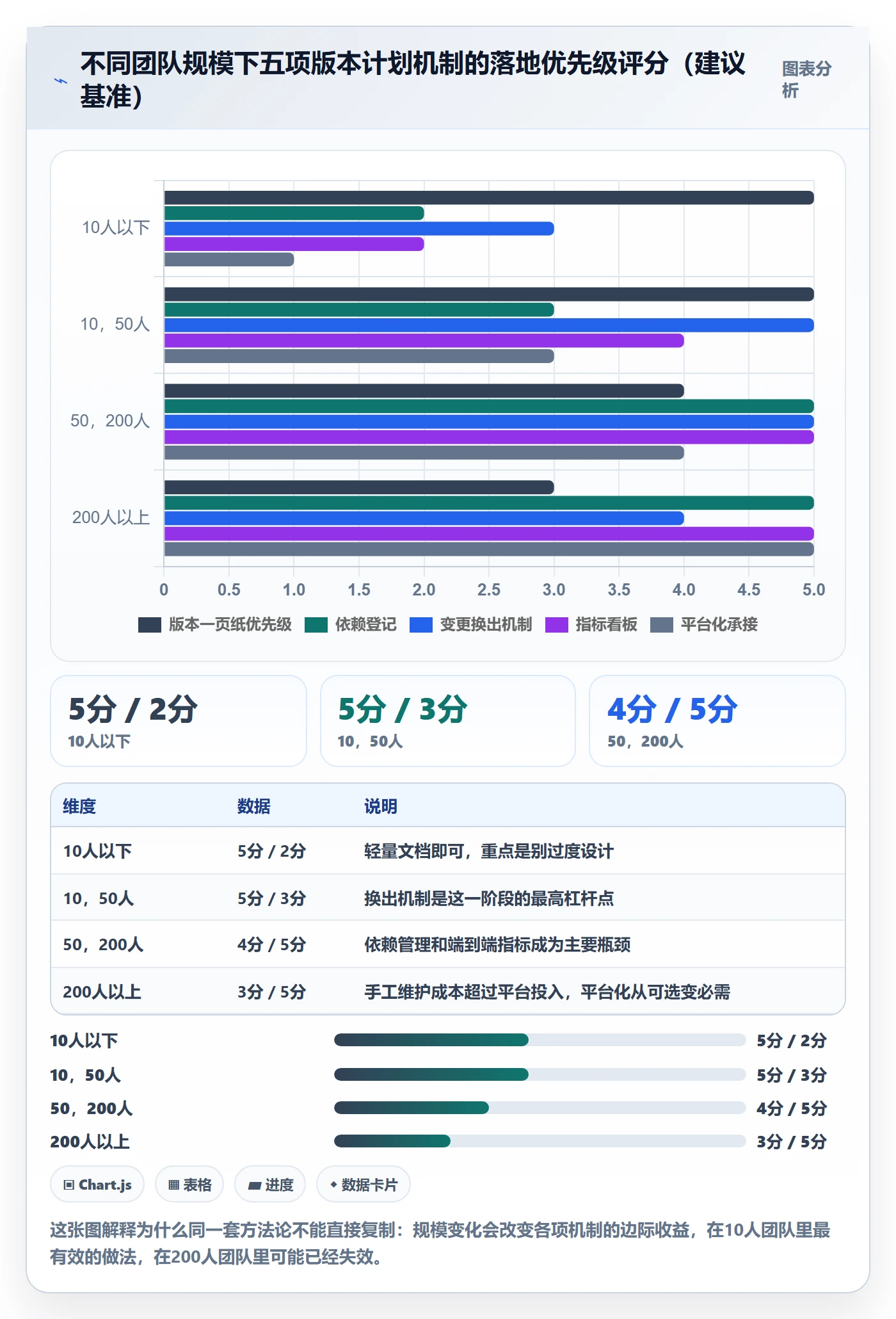Toggle the 平台化承接 legend entry
The image size is (896, 1319).
[704, 625]
